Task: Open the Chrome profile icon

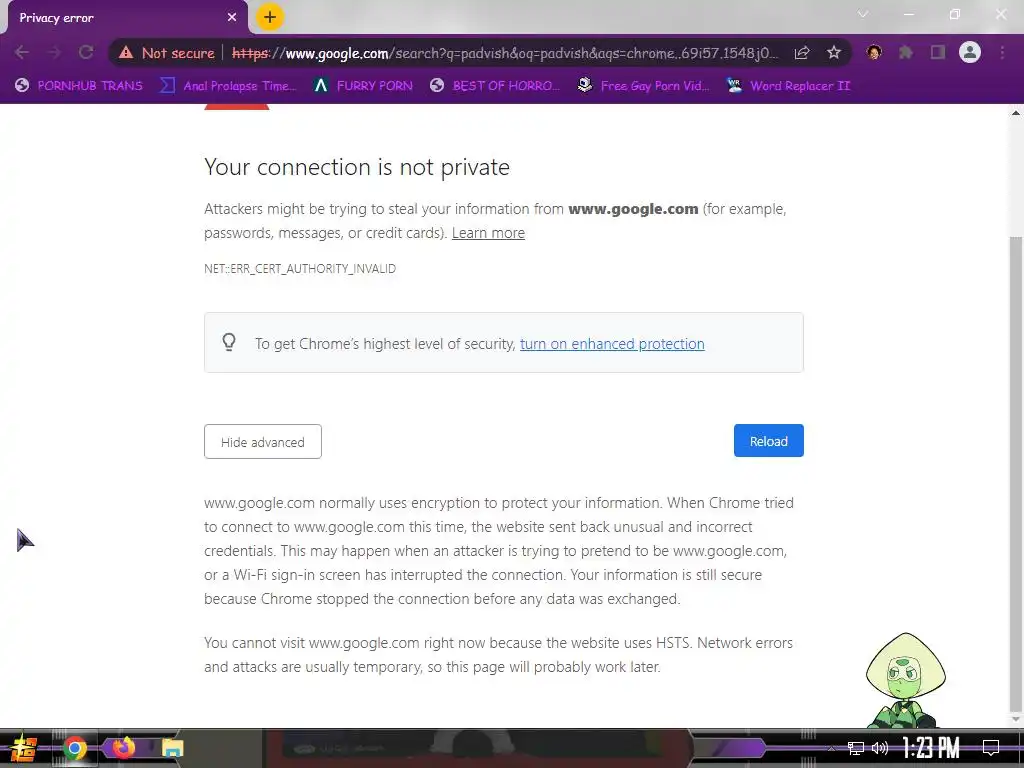Action: (x=970, y=52)
